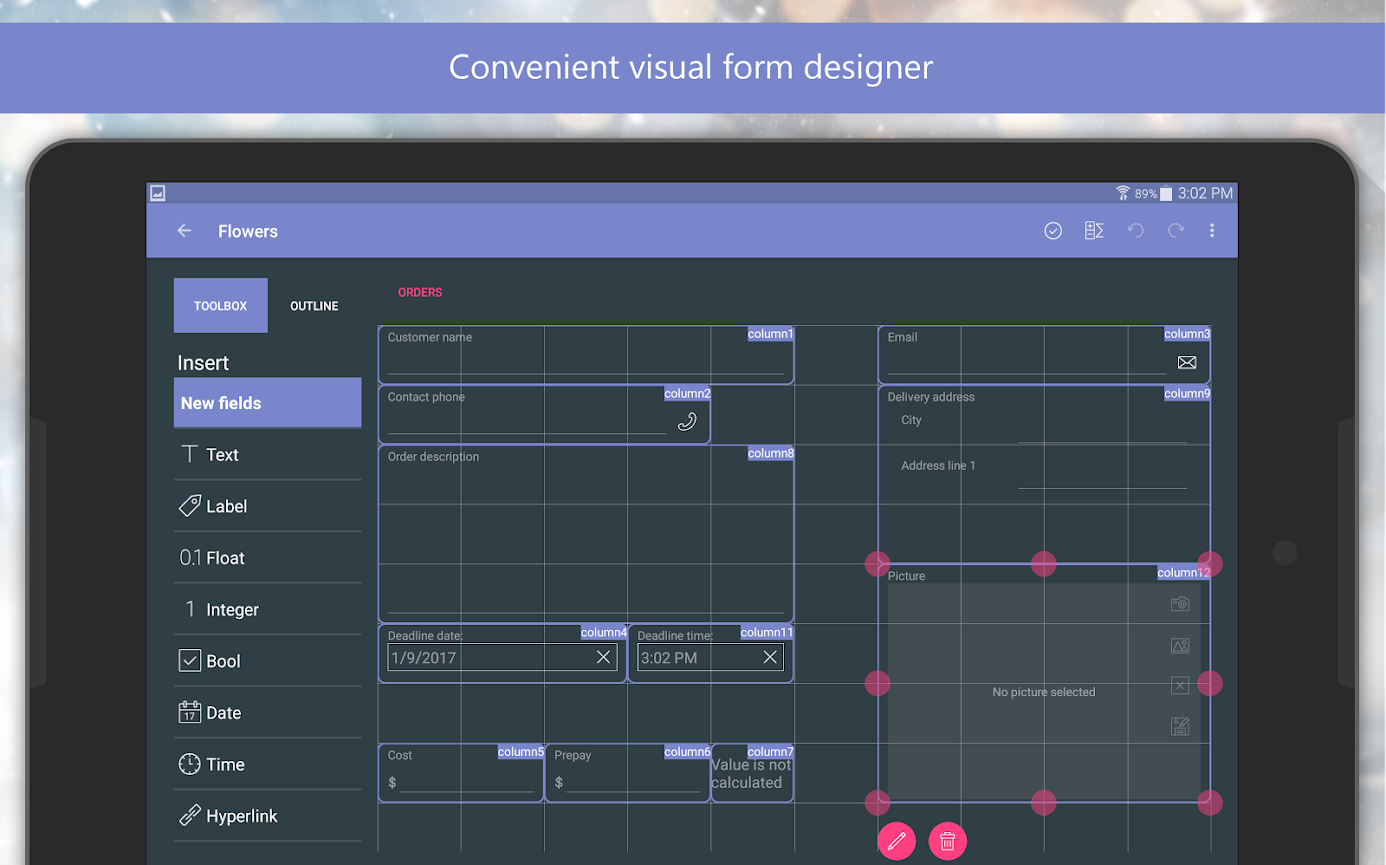Select the Orders page tab
1386x865 pixels.
click(x=419, y=292)
